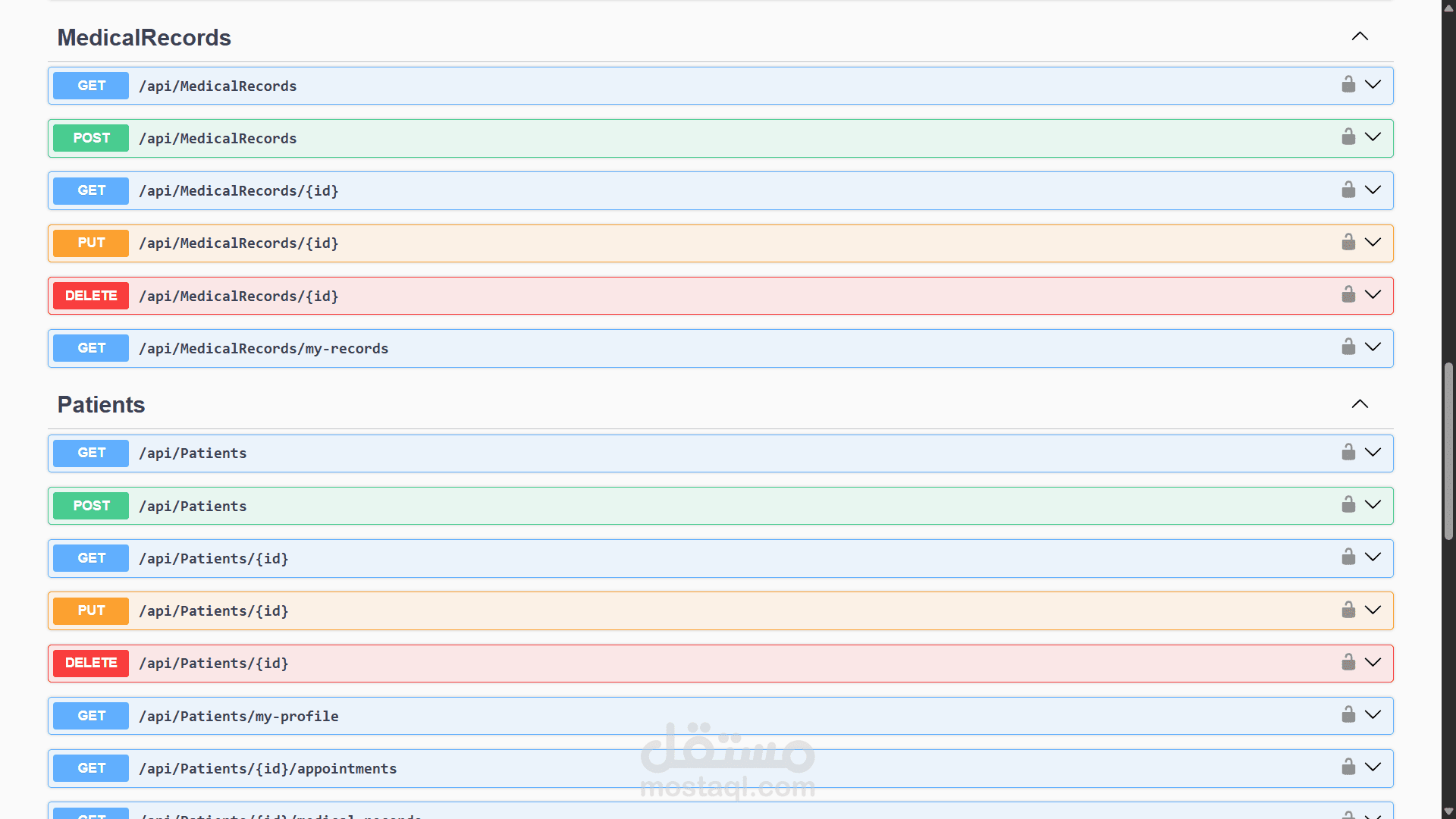1456x819 pixels.
Task: Expand GET /api/MedicalRecords/{id} chevron arrow
Action: [x=1373, y=190]
